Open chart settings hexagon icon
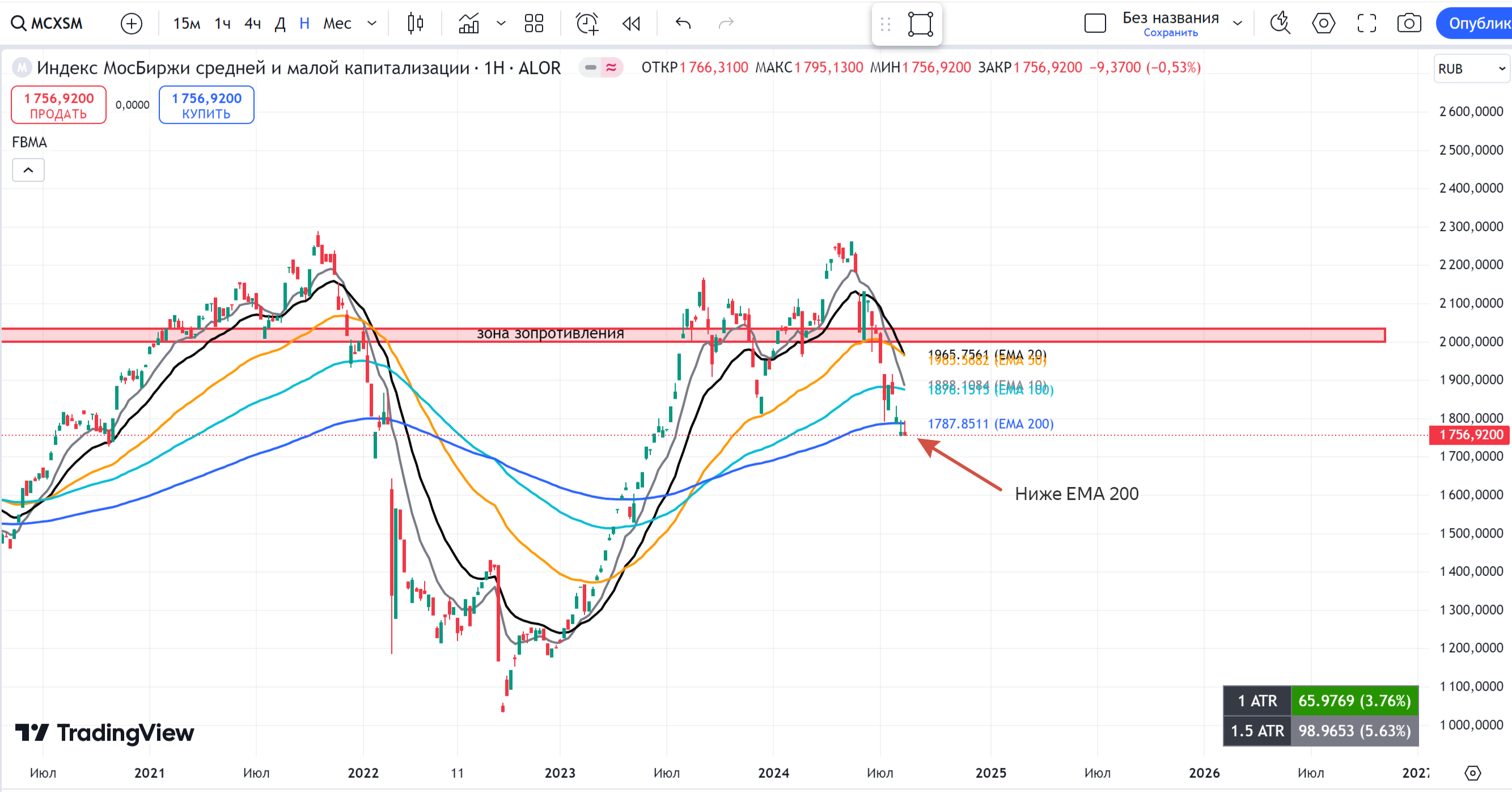The width and height of the screenshot is (1512, 792). (x=1323, y=23)
